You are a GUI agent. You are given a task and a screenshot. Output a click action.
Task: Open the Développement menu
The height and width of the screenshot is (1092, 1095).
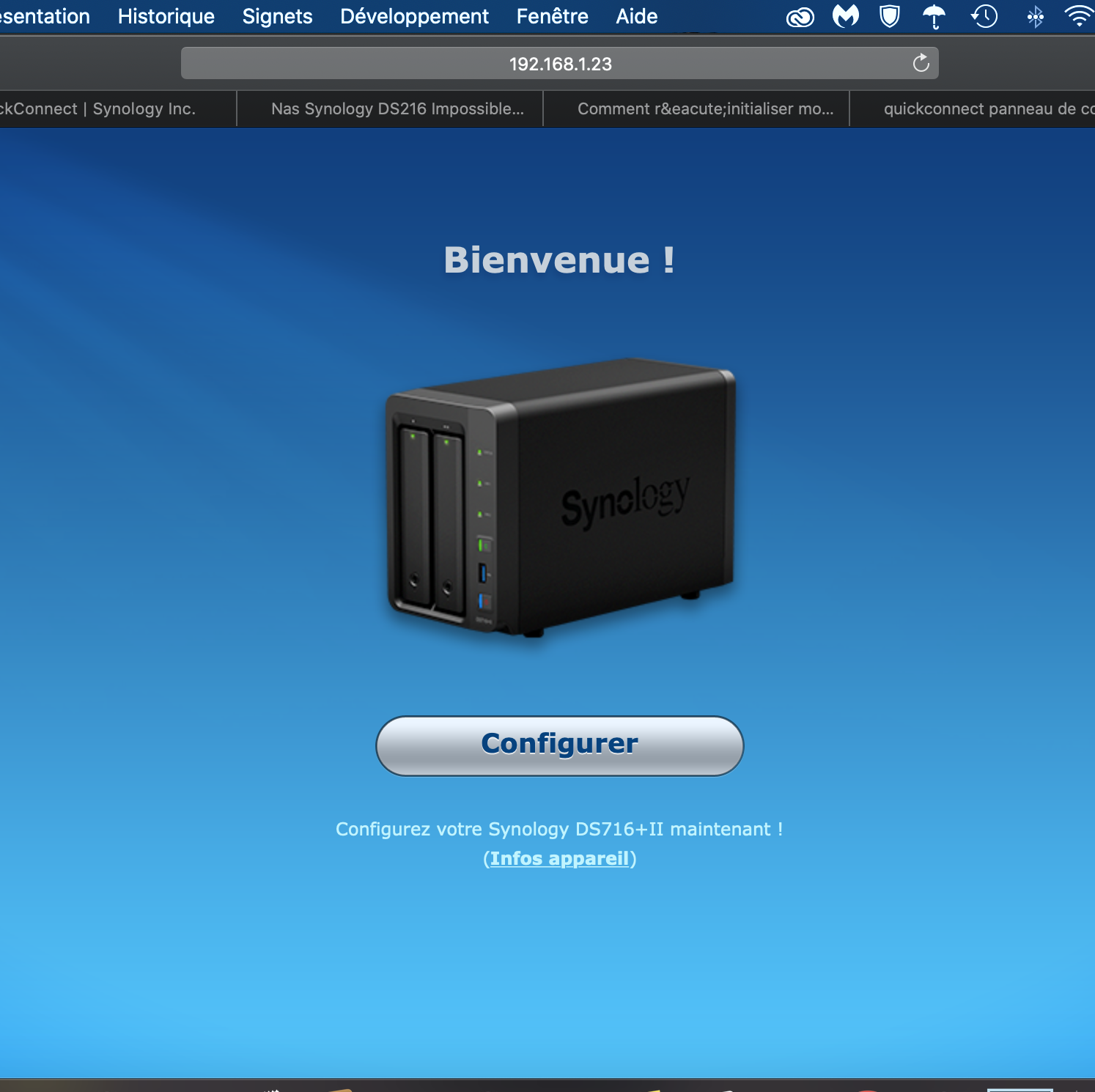point(414,16)
